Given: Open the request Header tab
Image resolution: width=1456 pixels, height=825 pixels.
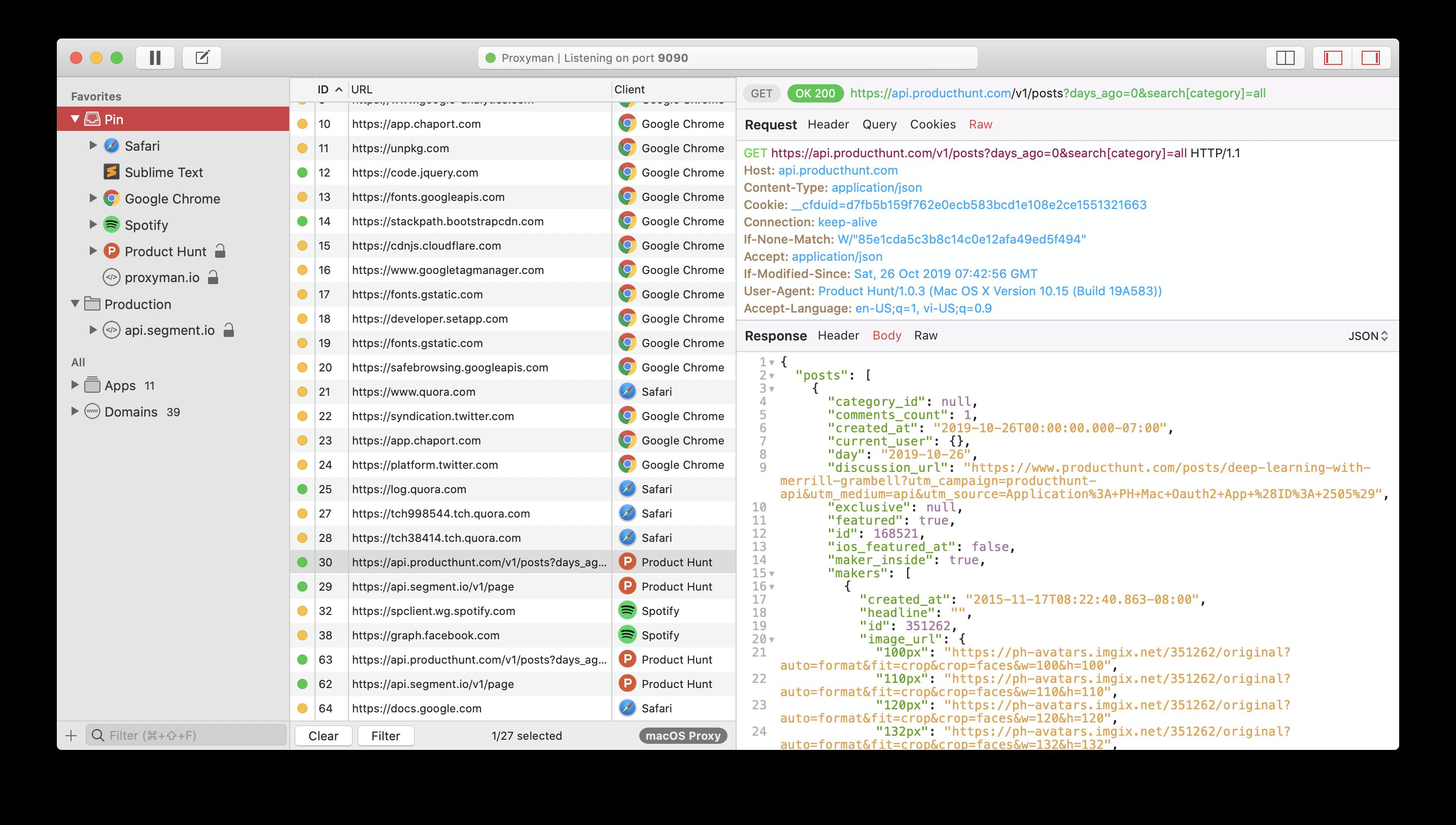Looking at the screenshot, I should pos(828,125).
